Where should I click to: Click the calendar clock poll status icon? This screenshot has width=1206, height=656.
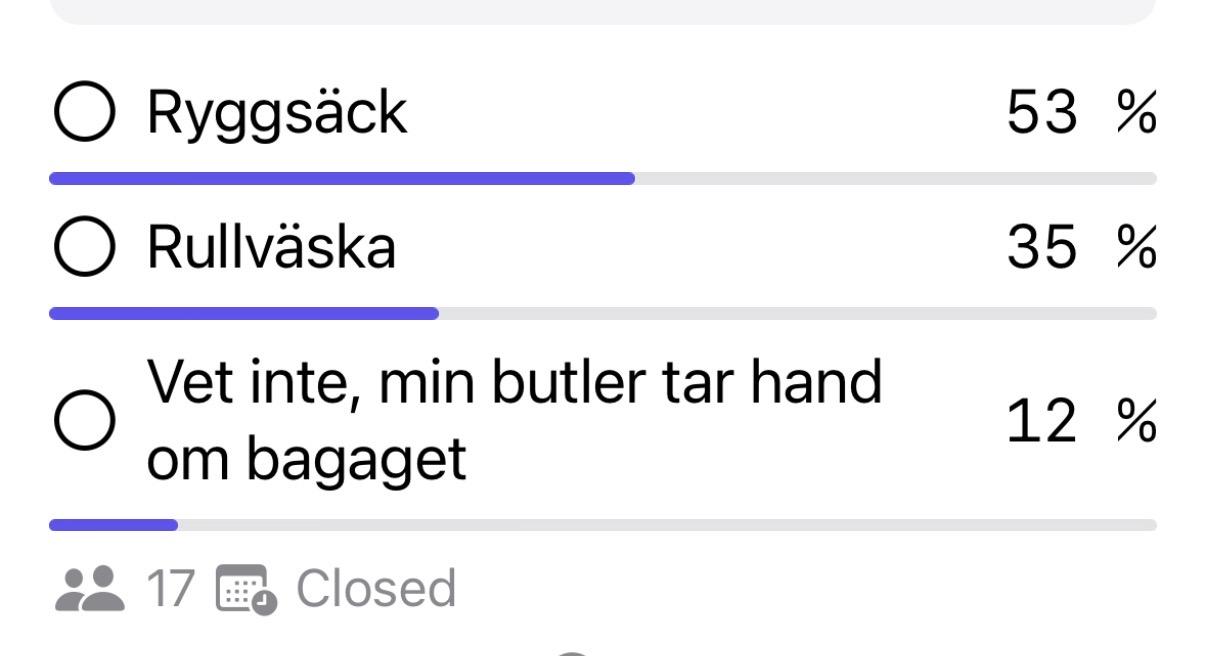tap(241, 589)
